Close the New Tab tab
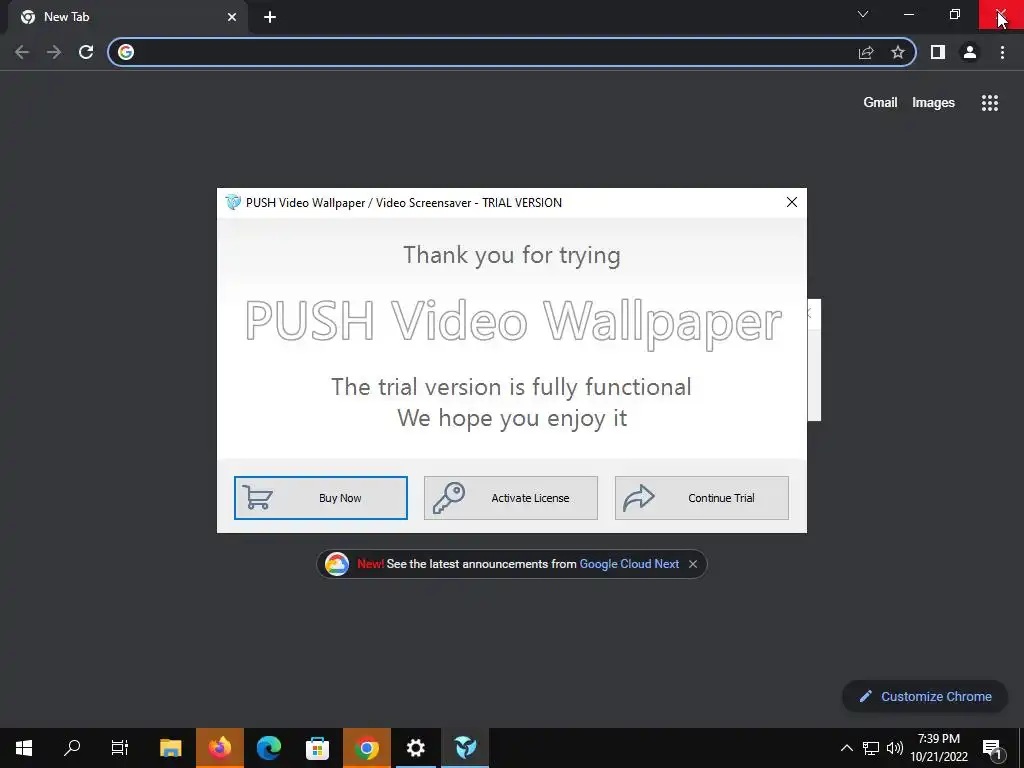 point(232,17)
